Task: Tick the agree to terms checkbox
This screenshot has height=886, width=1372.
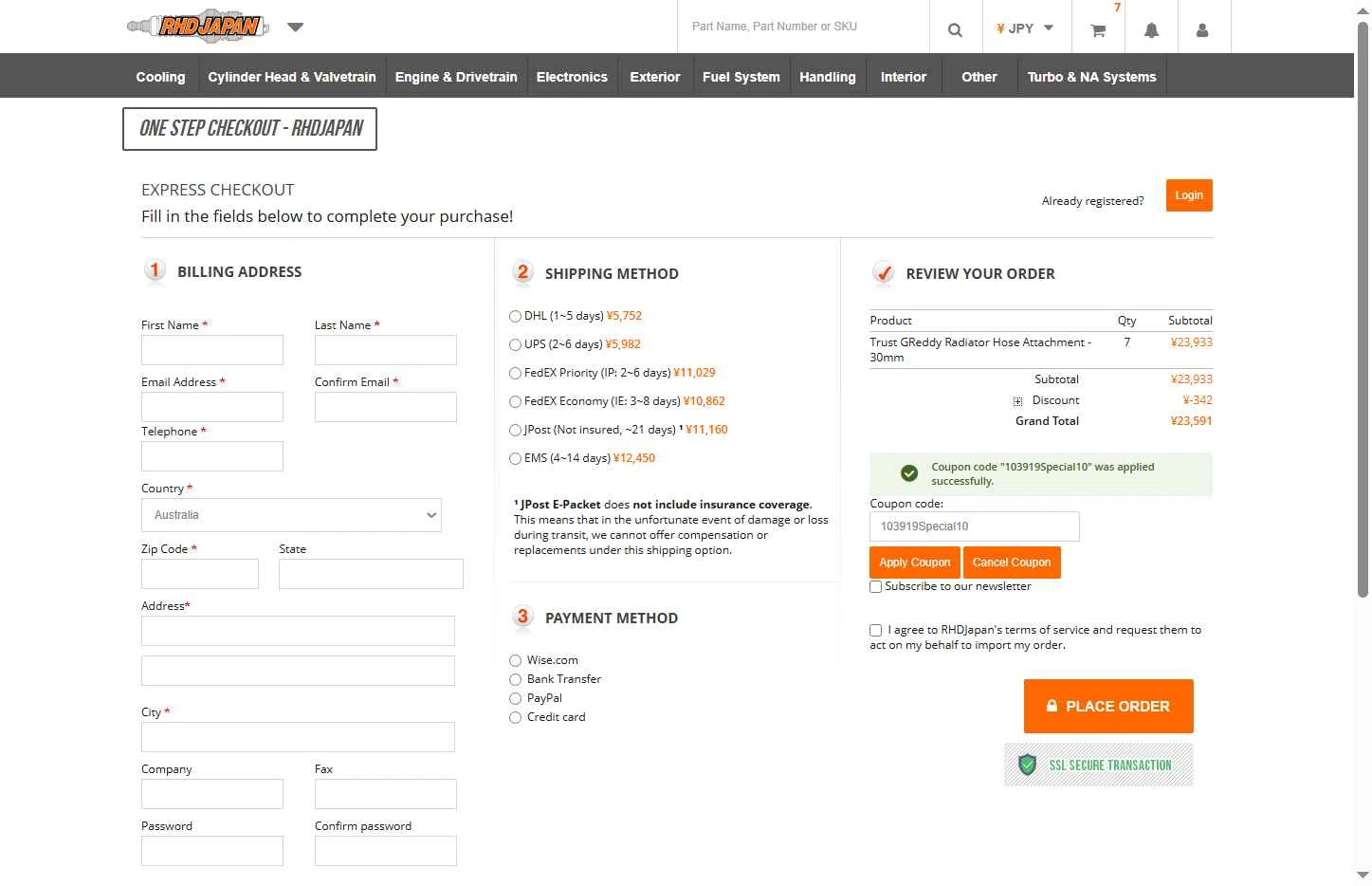Action: click(876, 630)
